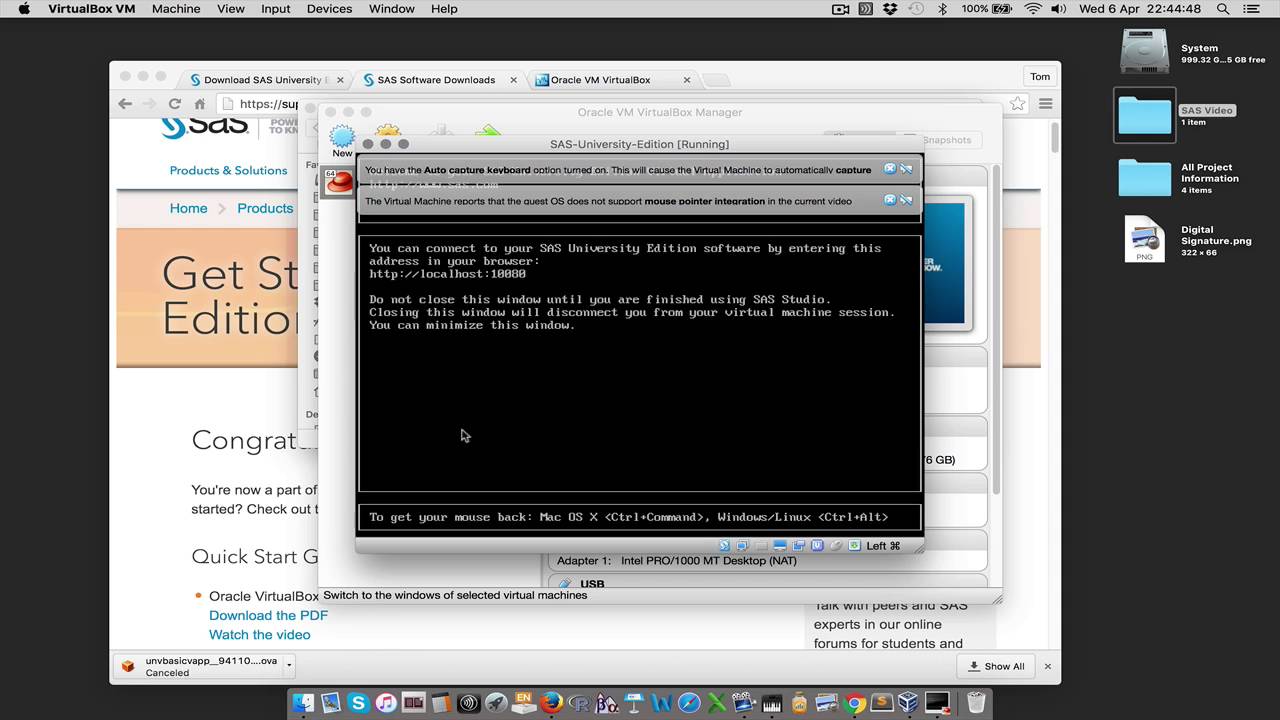Screen dimensions: 1280x720
Task: Open the Window menu
Action: (x=392, y=9)
